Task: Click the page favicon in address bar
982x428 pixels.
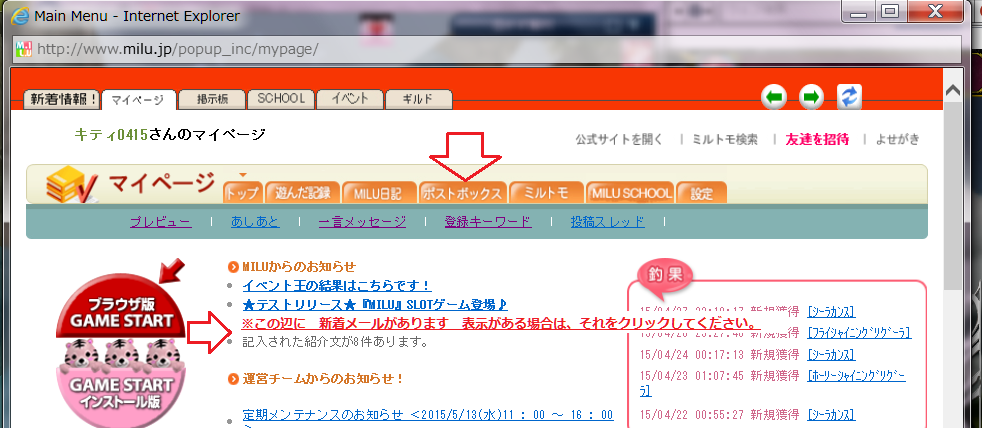Action: click(21, 49)
